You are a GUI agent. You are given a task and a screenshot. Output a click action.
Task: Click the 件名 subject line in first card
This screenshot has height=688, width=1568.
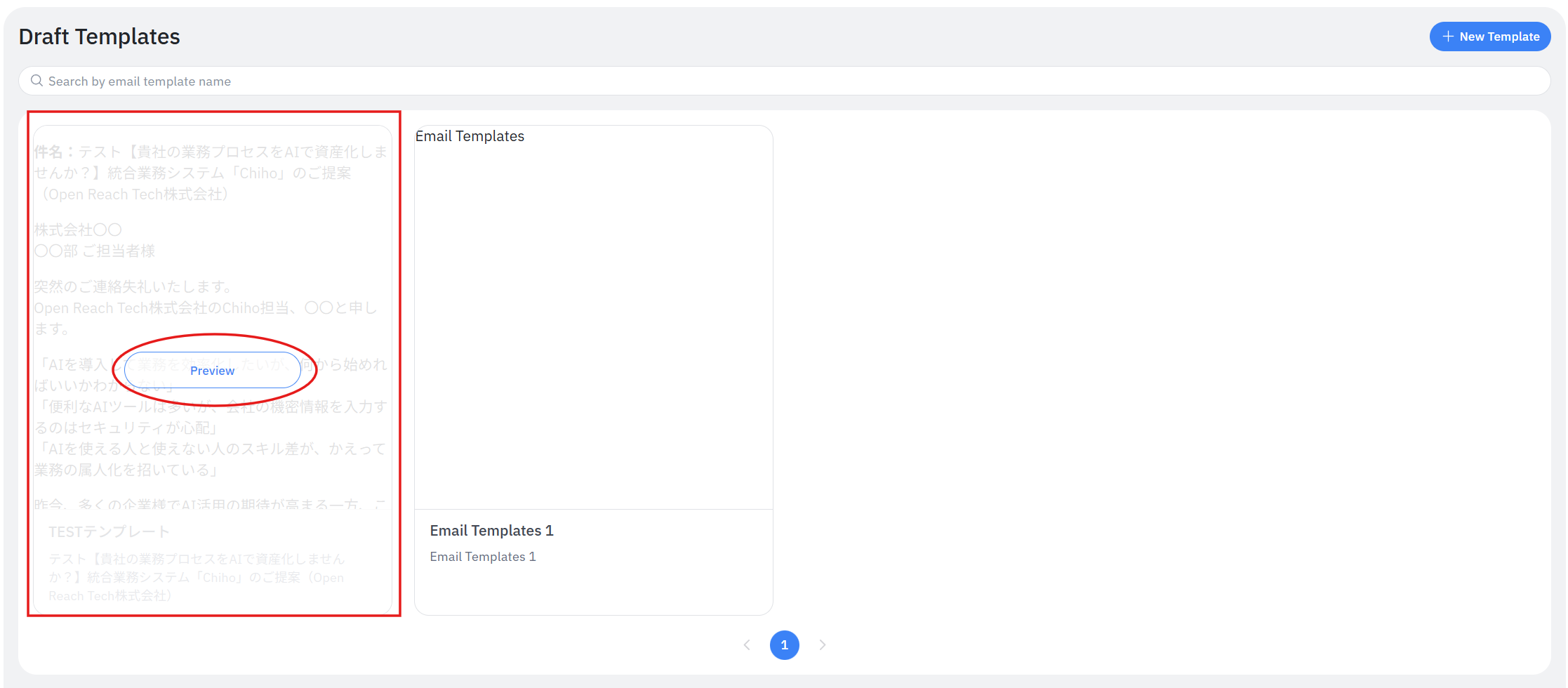[x=211, y=152]
